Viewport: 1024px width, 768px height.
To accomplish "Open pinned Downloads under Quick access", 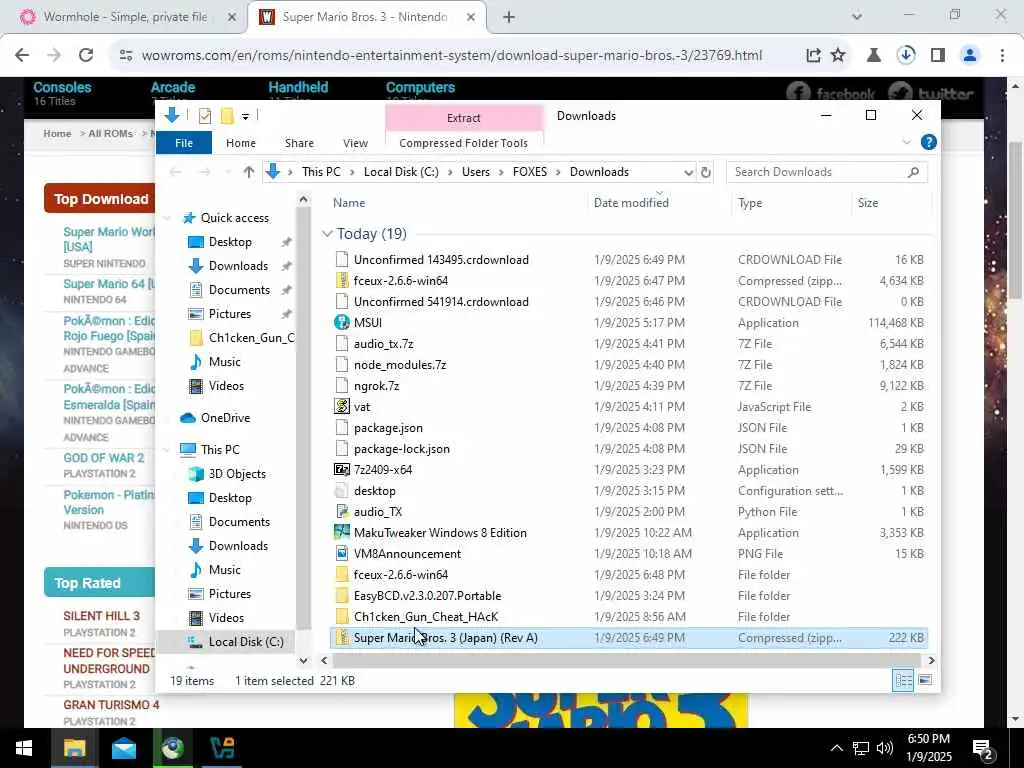I will [x=238, y=266].
